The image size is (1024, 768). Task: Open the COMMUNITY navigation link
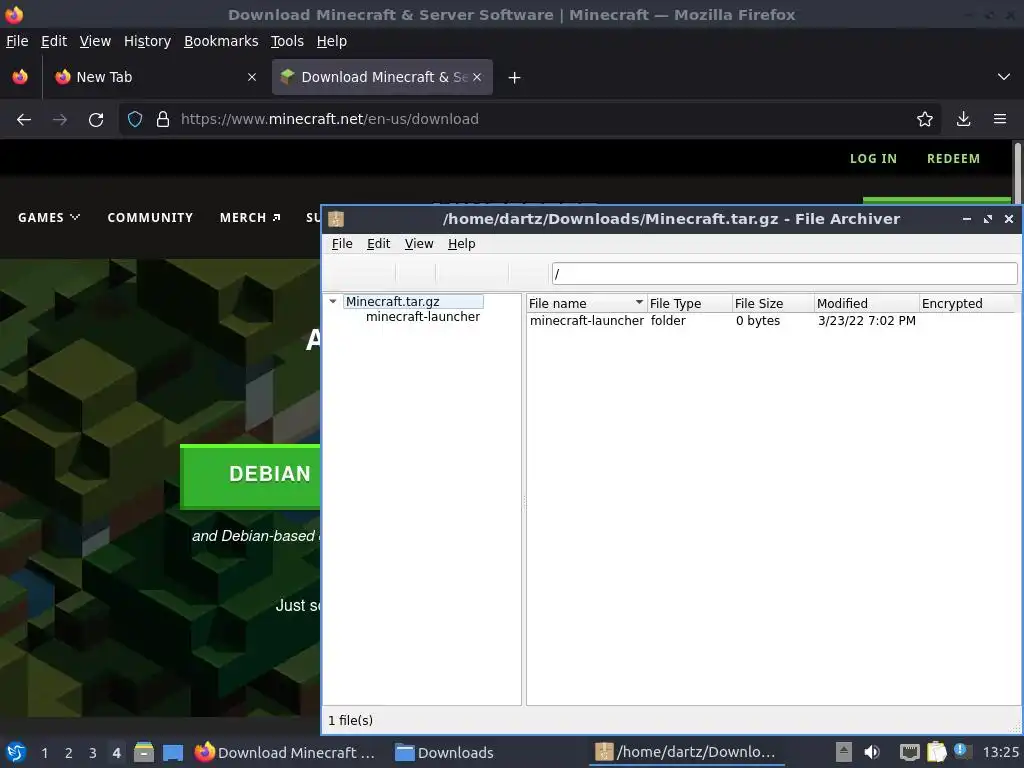pyautogui.click(x=150, y=217)
